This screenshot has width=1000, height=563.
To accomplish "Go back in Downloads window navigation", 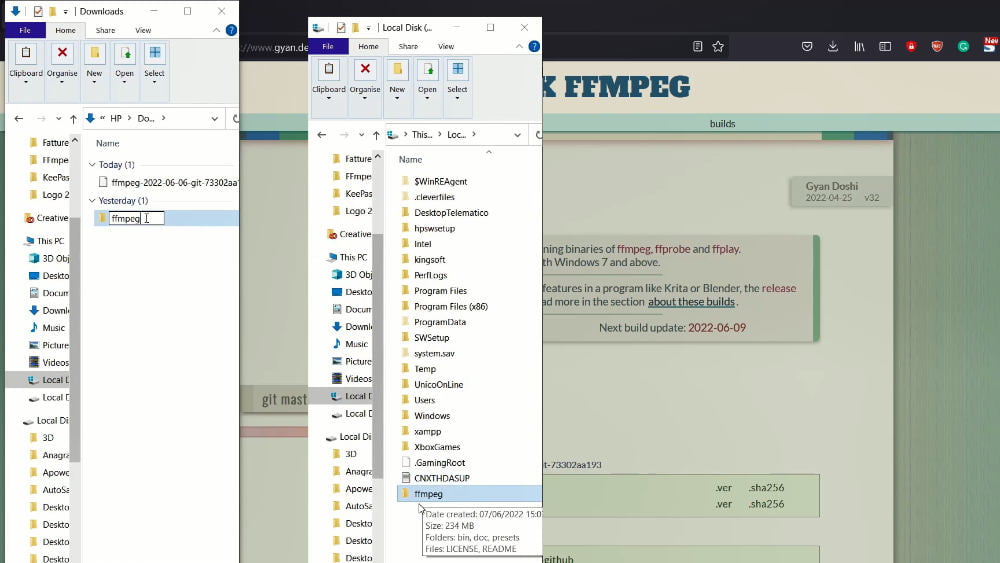I will click(19, 119).
